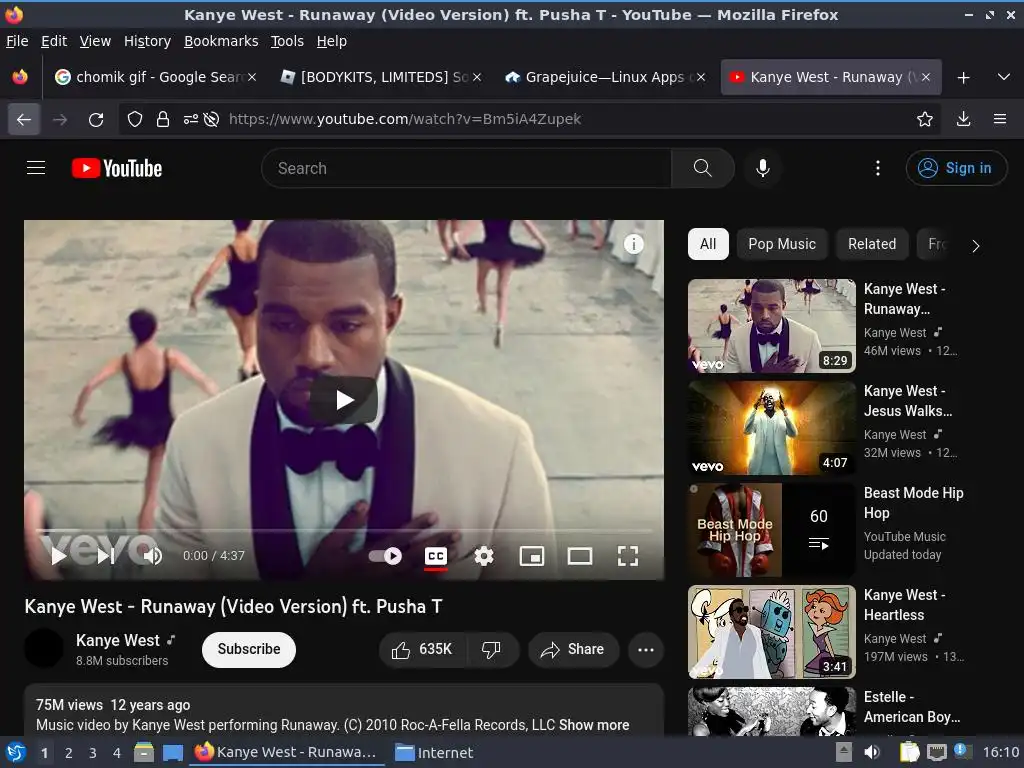Viewport: 1024px width, 768px height.
Task: Go to the YouTube home logo
Action: coord(117,168)
